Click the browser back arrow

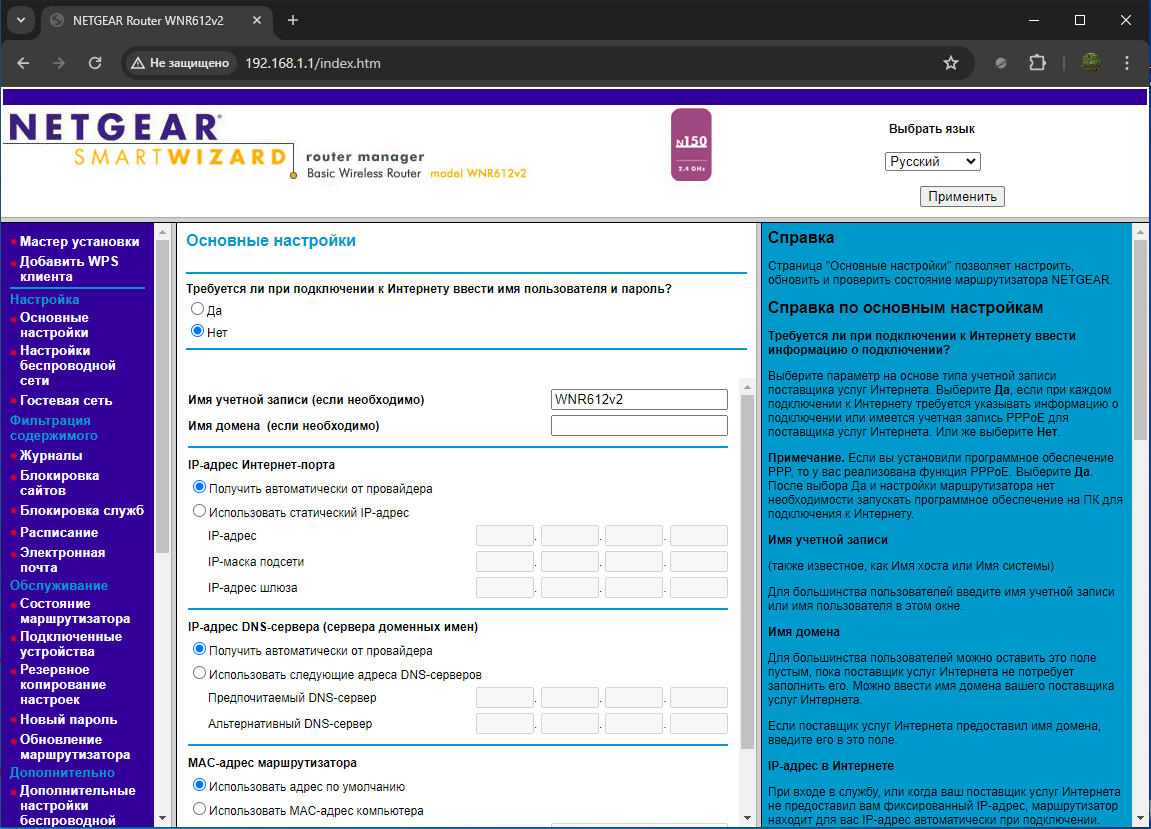point(23,63)
